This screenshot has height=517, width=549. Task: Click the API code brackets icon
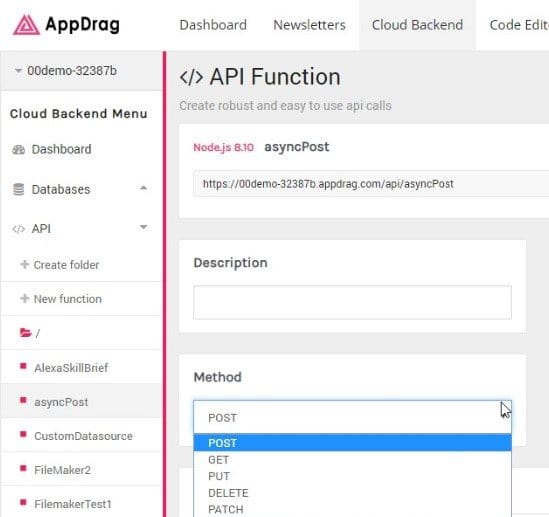pos(18,229)
